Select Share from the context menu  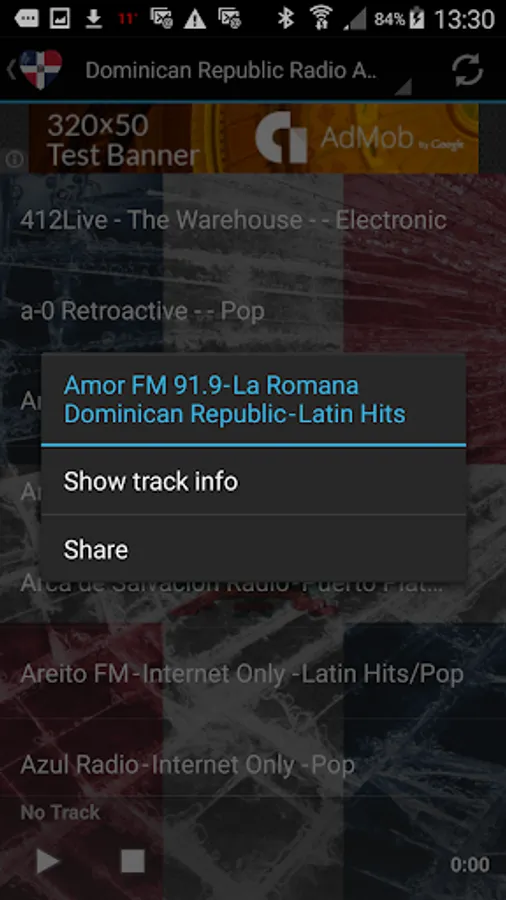pos(253,549)
